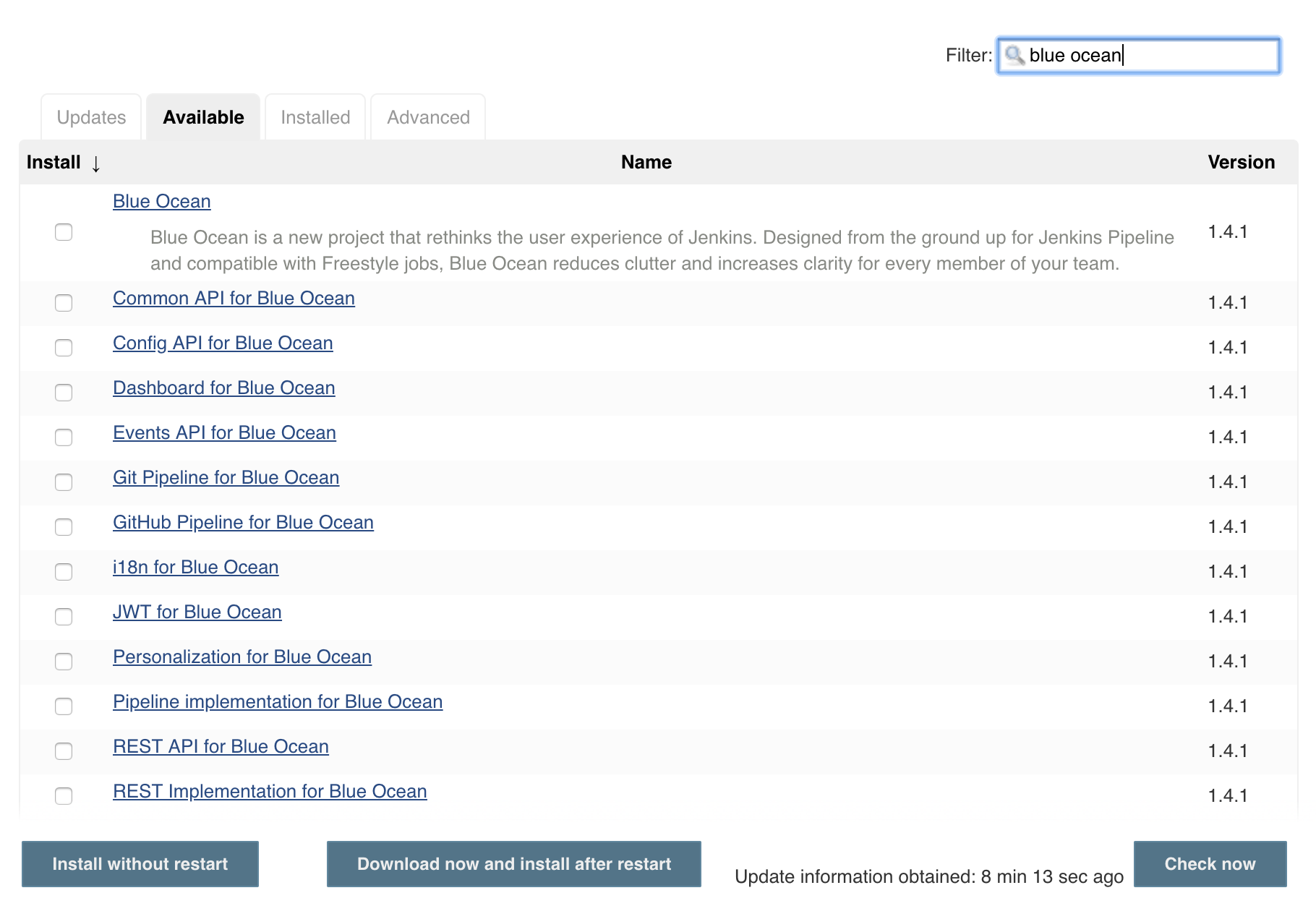
Task: Check REST Implementation for Blue Ocean box
Action: click(x=64, y=796)
